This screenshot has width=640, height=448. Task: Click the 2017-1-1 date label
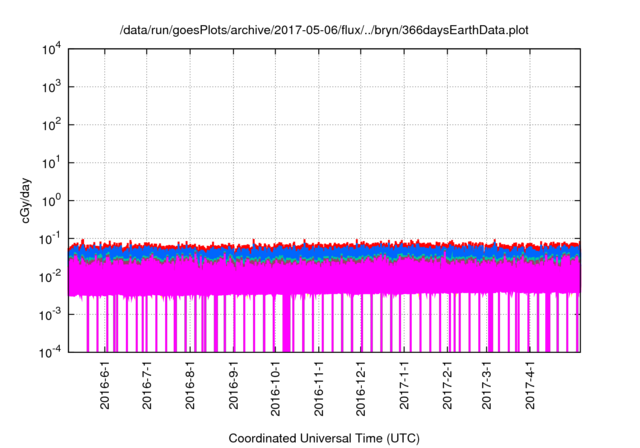(x=404, y=385)
